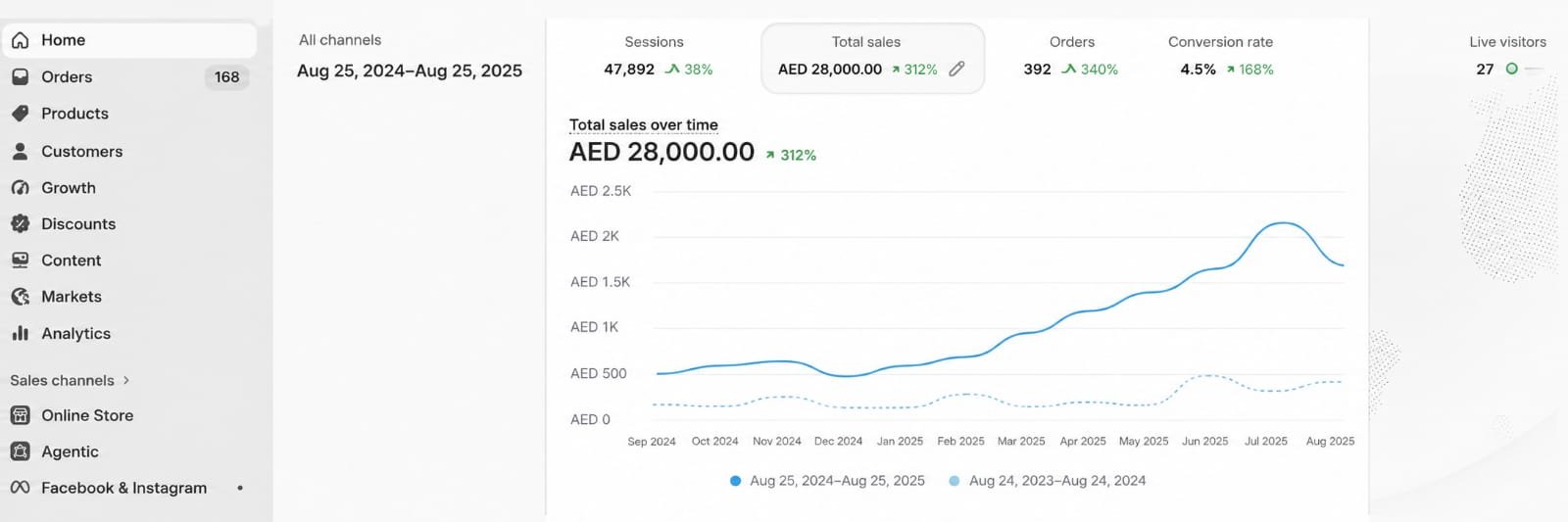Go to Products page
This screenshot has height=522, width=1568.
[129, 114]
